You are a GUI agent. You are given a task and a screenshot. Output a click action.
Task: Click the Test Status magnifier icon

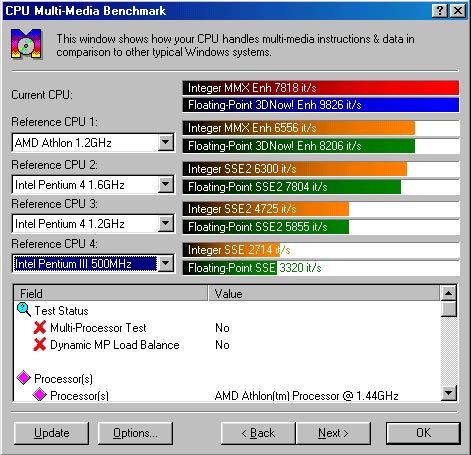pyautogui.click(x=24, y=310)
